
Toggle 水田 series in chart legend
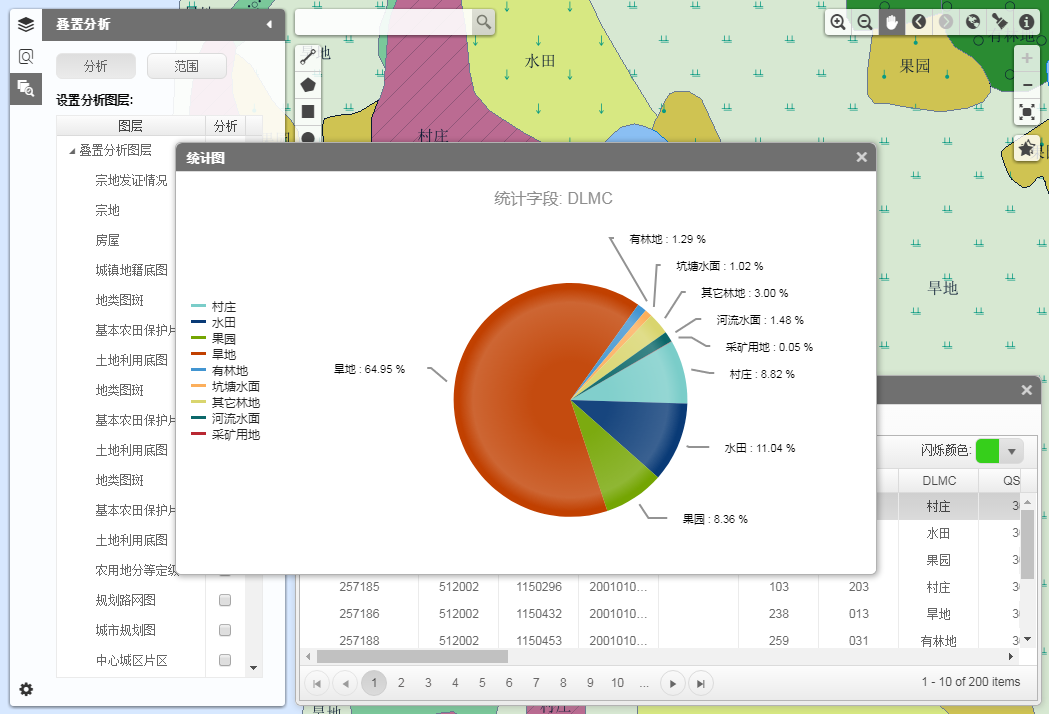(214, 323)
